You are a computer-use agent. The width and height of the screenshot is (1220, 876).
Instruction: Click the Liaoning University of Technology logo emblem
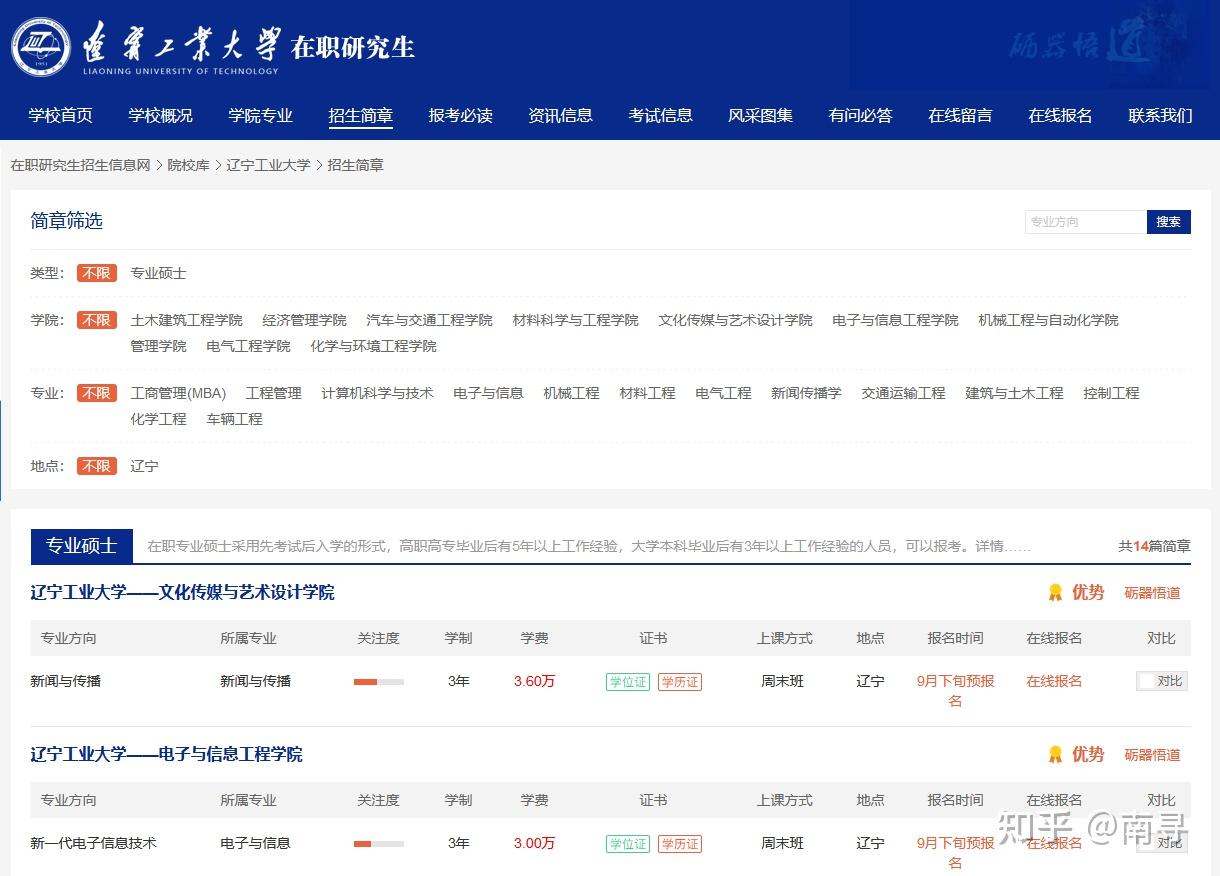click(41, 47)
